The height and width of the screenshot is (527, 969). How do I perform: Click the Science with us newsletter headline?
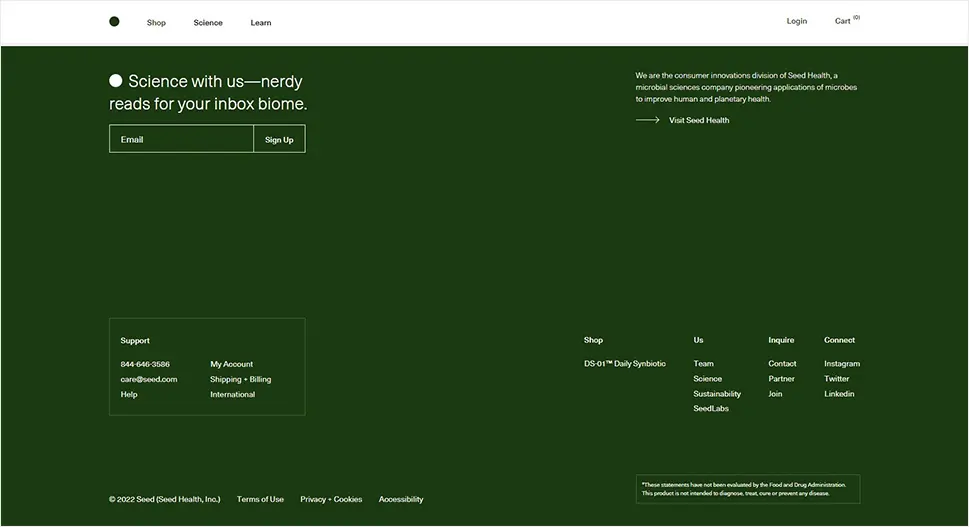click(x=208, y=93)
